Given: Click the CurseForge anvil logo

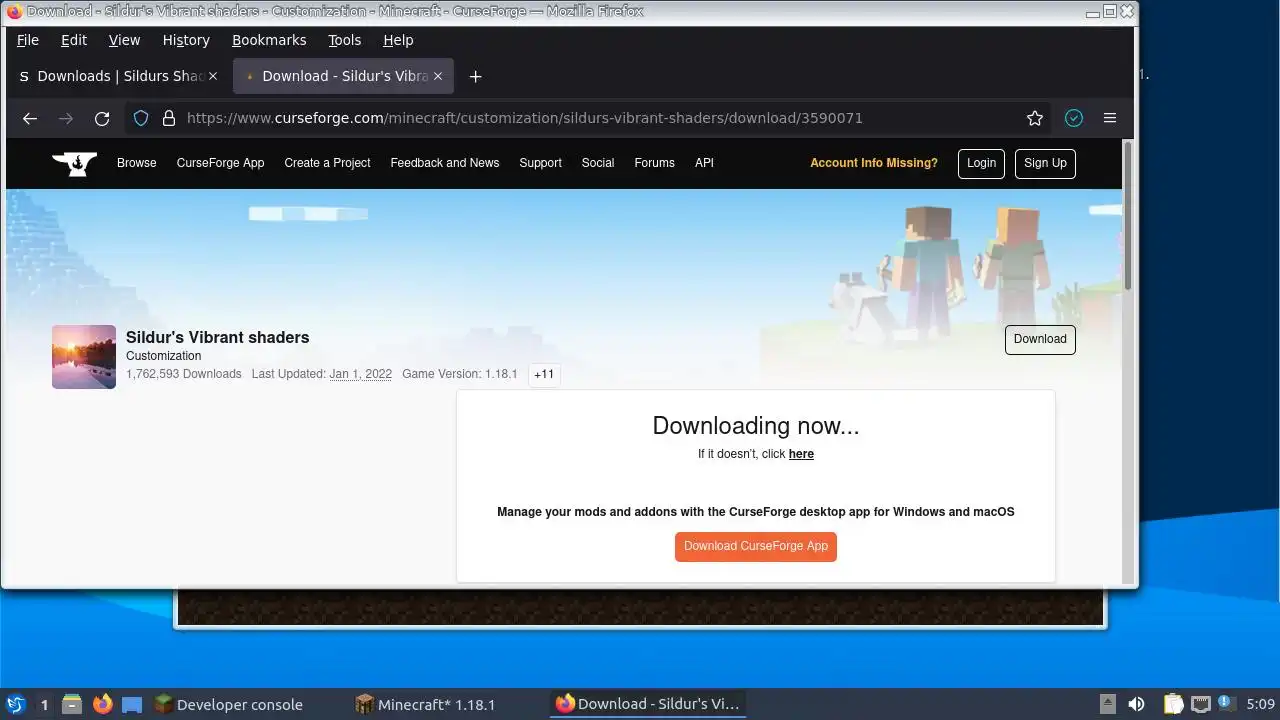Looking at the screenshot, I should 74,163.
